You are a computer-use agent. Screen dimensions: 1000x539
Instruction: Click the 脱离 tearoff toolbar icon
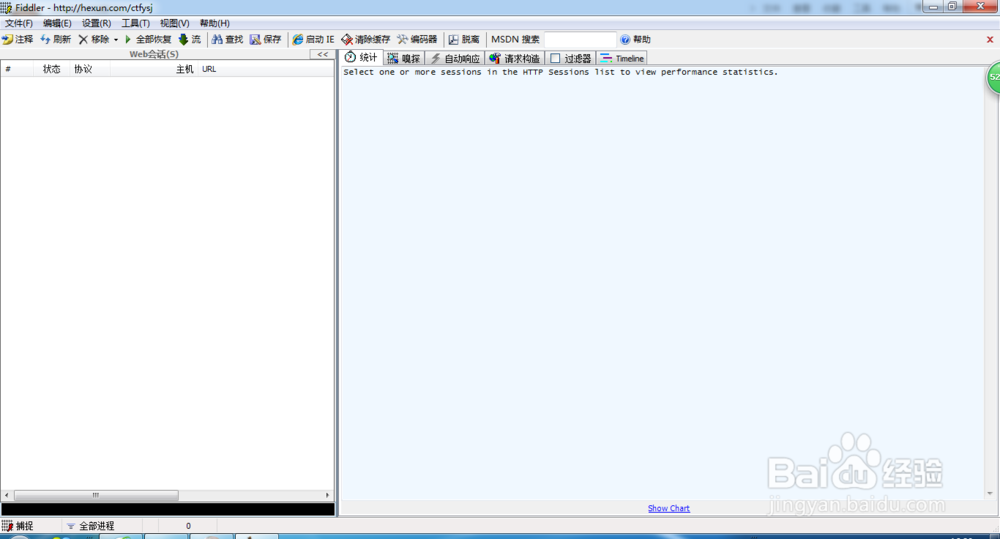pos(453,40)
